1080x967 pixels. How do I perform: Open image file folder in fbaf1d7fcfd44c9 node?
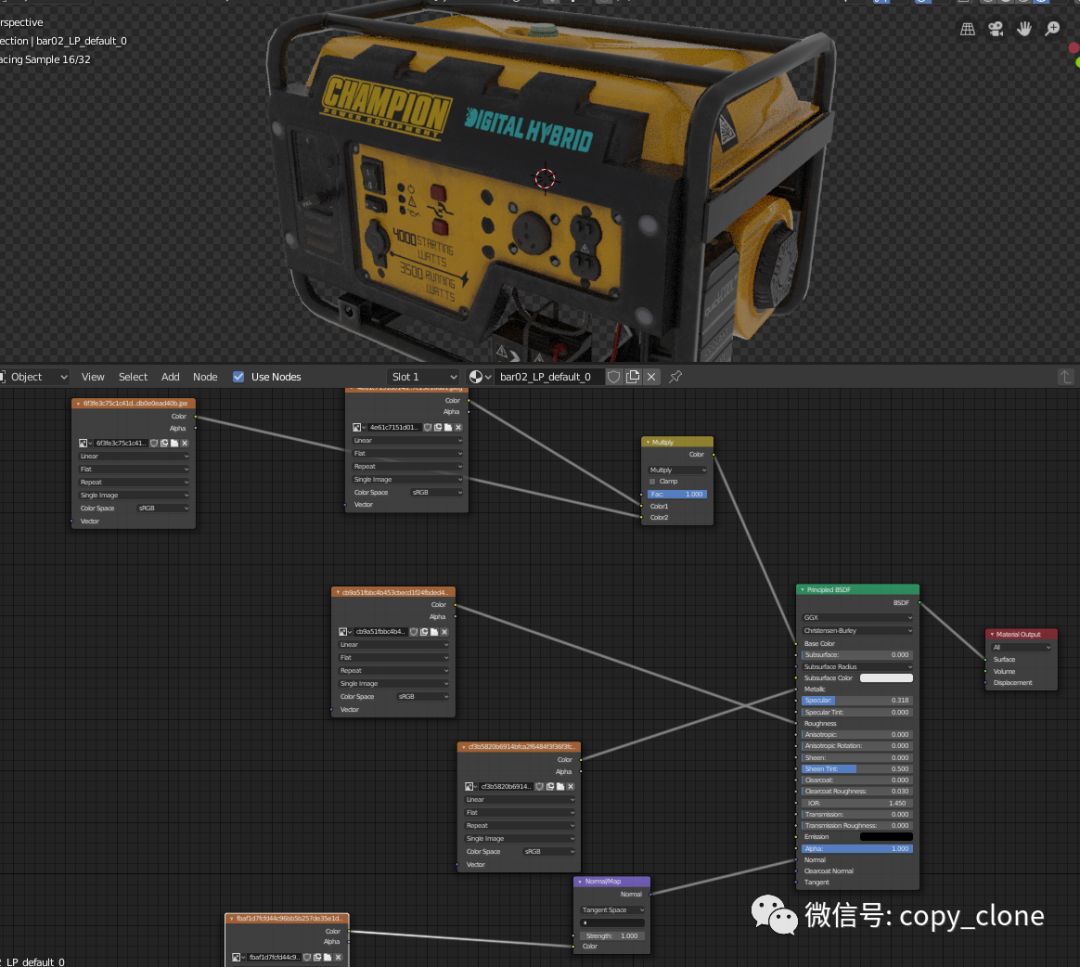click(328, 957)
